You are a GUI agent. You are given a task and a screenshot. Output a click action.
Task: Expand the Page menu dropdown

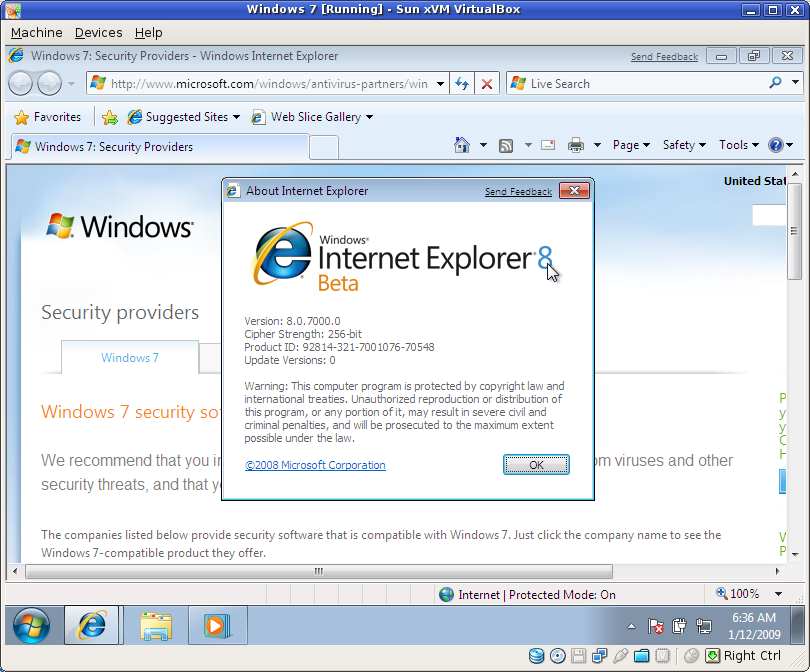coord(626,144)
